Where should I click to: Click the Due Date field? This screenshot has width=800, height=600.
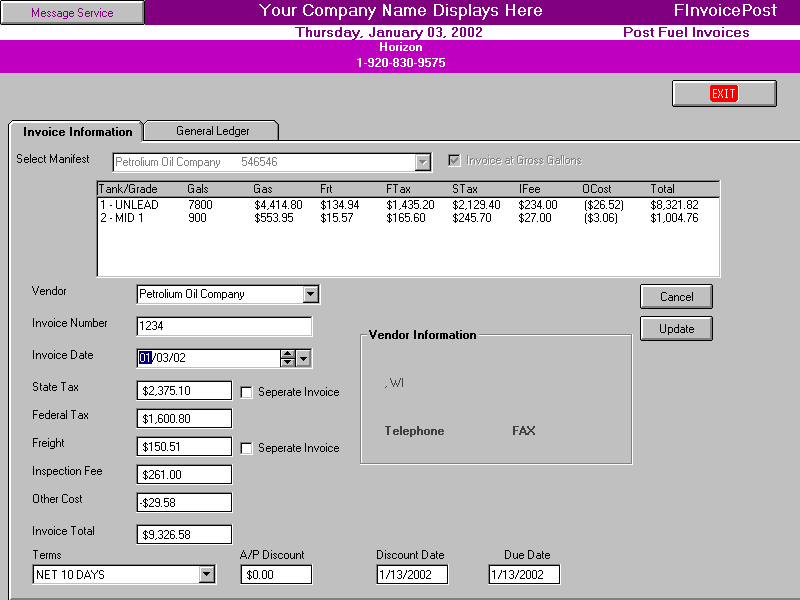point(524,574)
